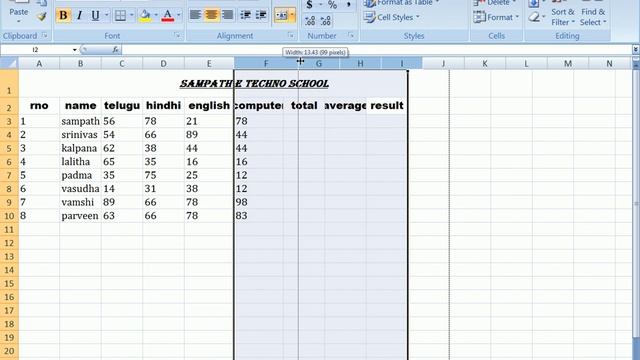Click Increase Decimal icon
The width and height of the screenshot is (640, 360).
pyautogui.click(x=310, y=21)
